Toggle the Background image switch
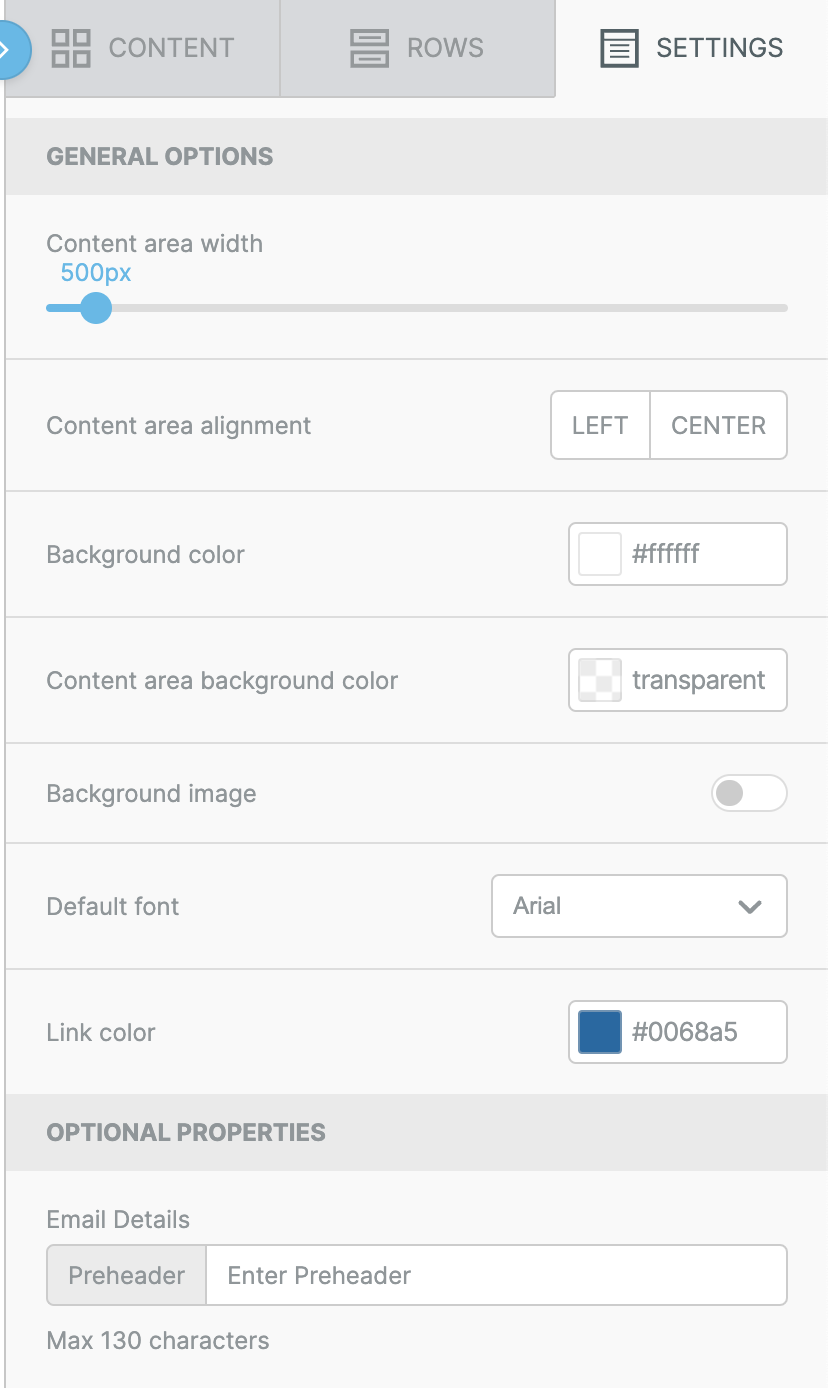 tap(749, 793)
